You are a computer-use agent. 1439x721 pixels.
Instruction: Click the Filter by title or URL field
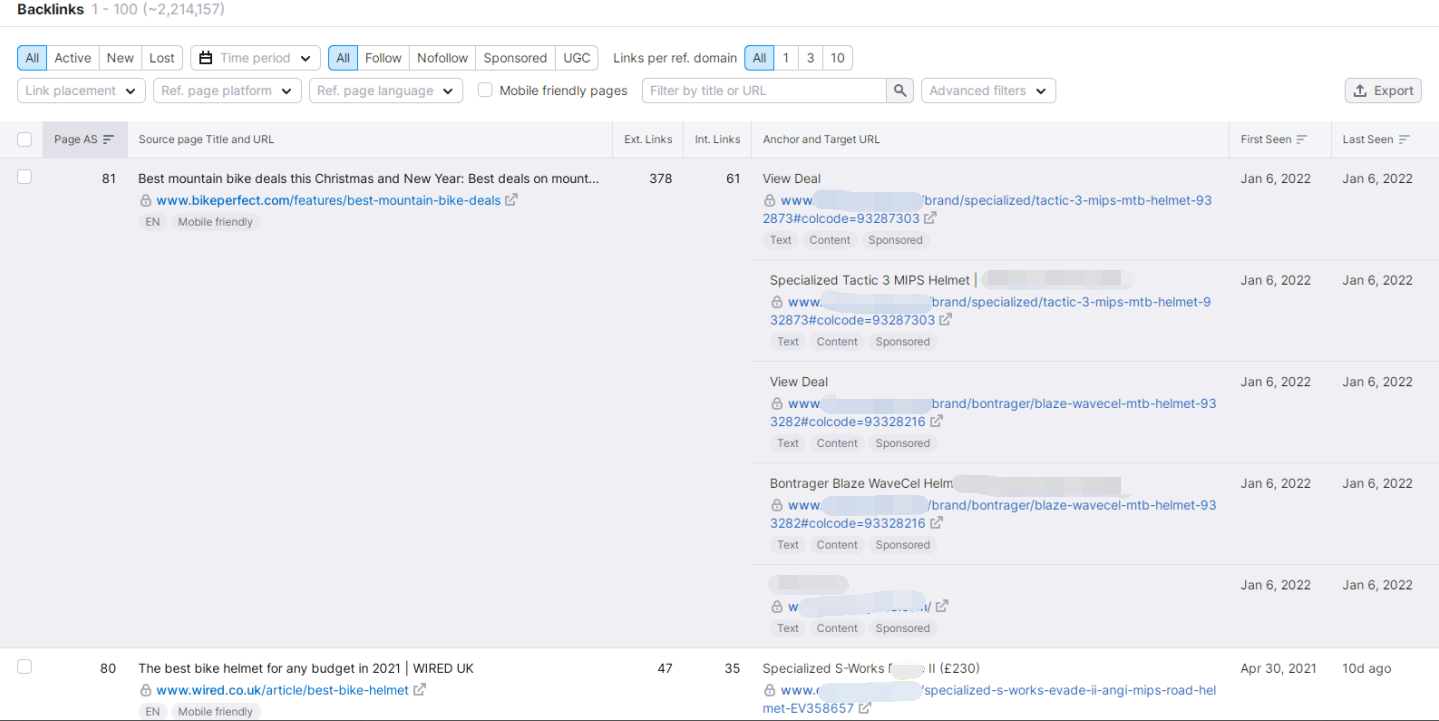coord(764,91)
